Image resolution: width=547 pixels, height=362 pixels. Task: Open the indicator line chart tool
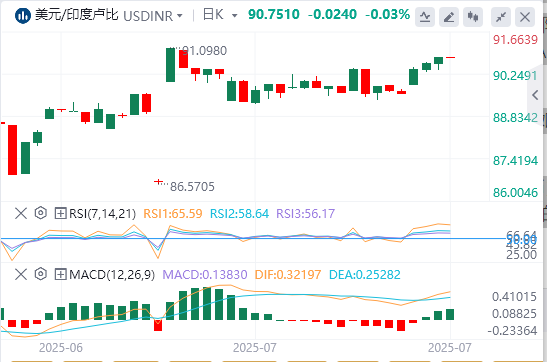425,16
